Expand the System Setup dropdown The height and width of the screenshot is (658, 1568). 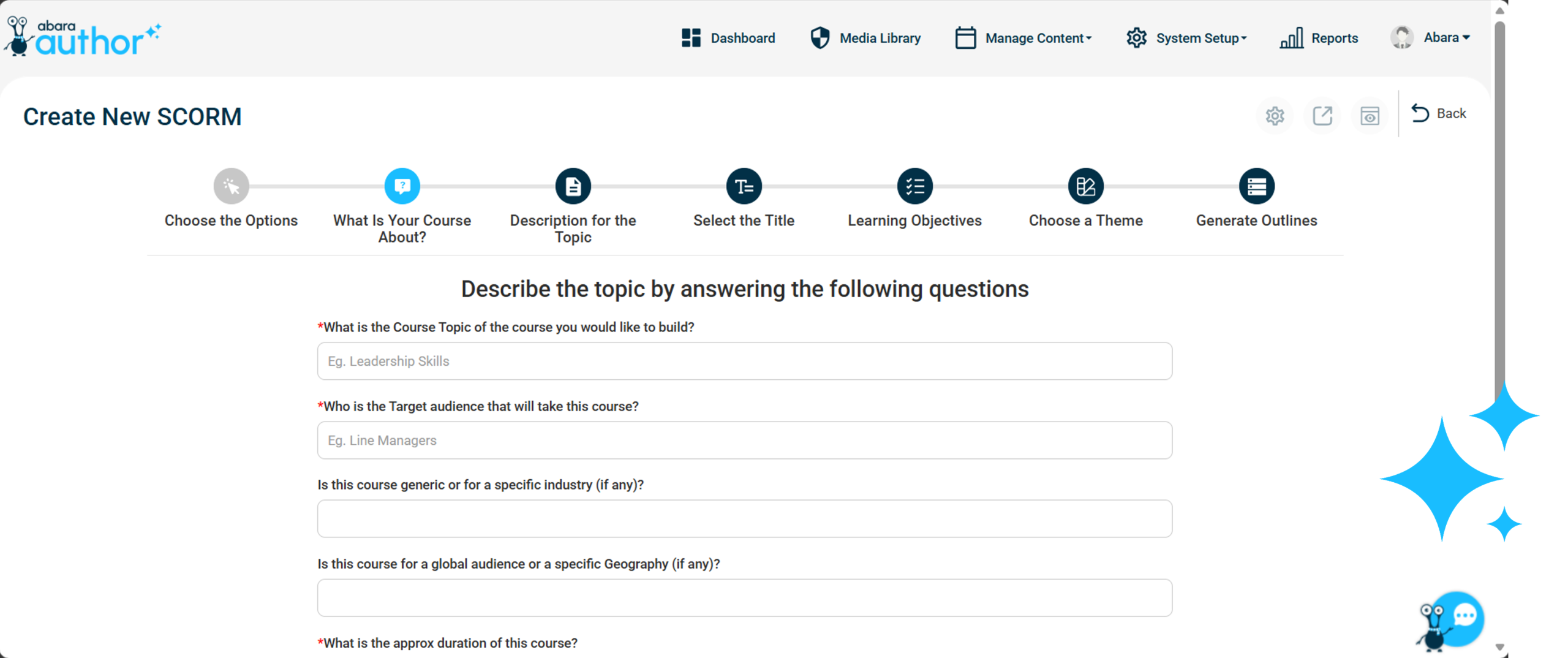click(x=1200, y=38)
